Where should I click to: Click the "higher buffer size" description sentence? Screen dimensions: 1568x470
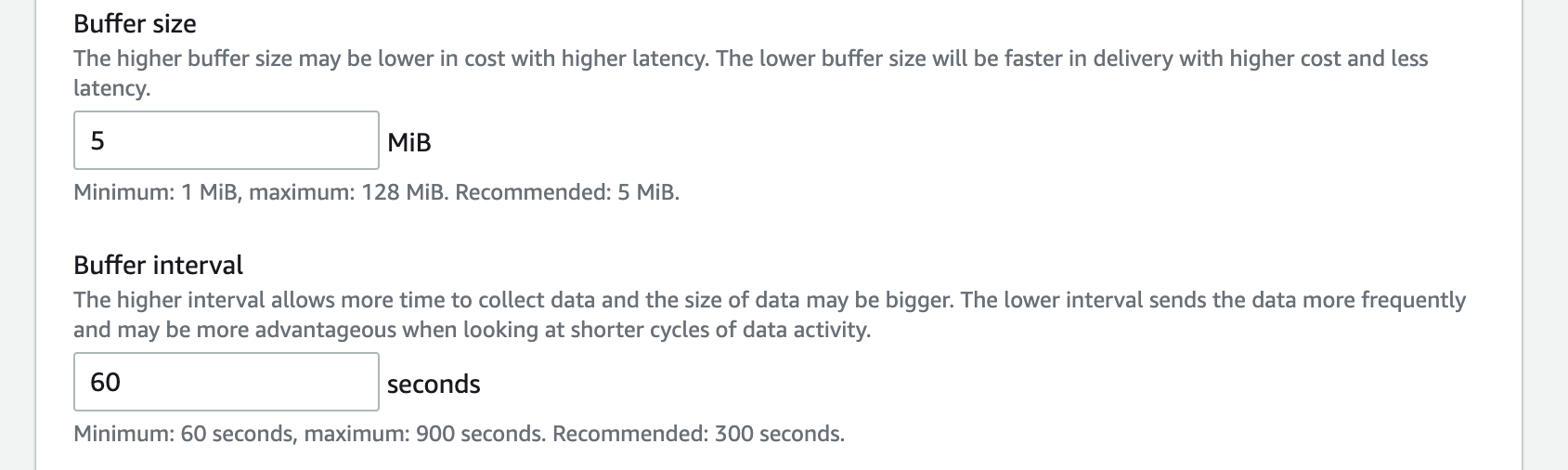point(390,59)
